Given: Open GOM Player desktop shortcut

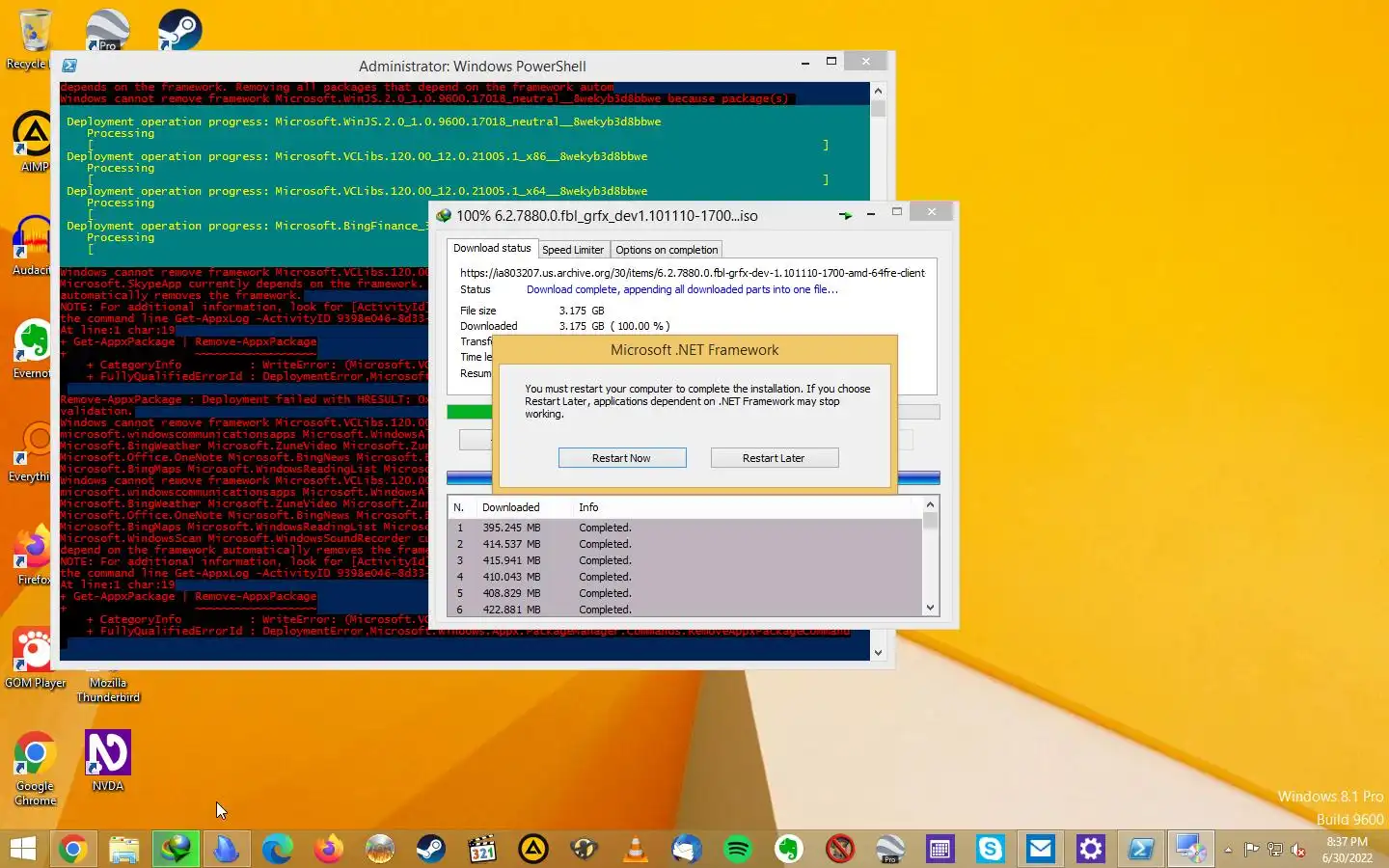Looking at the screenshot, I should coord(36,658).
